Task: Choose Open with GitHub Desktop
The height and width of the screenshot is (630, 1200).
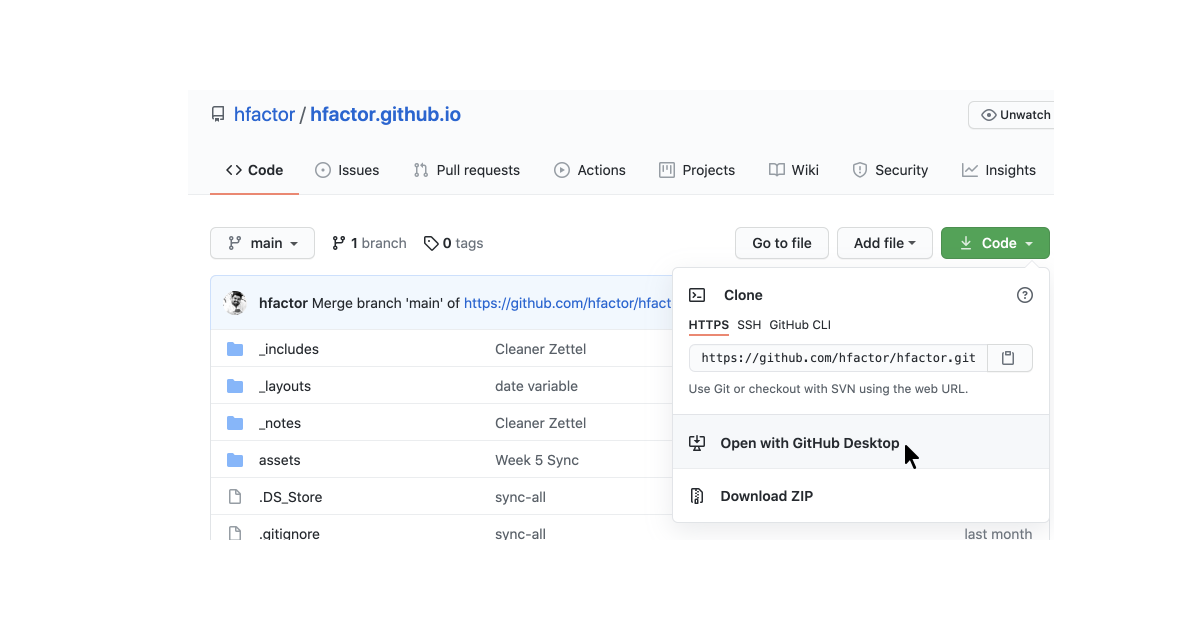Action: tap(809, 443)
